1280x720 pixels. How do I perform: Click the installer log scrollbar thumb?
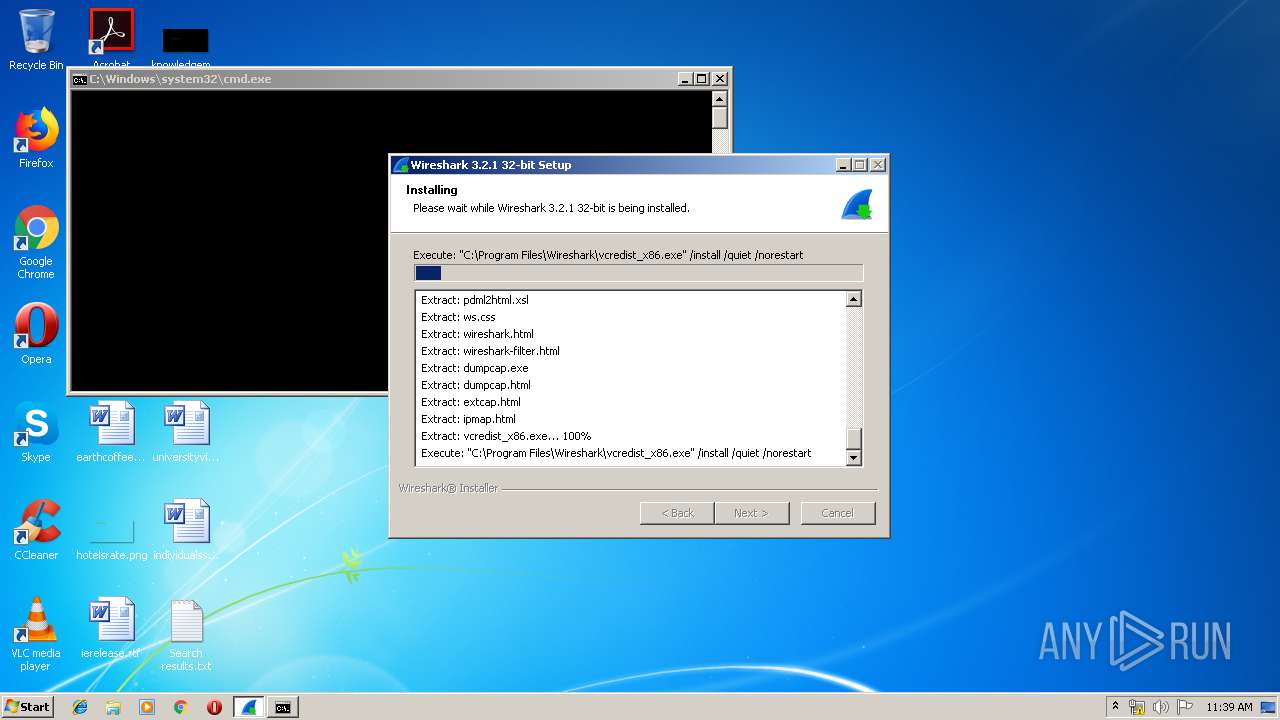point(853,439)
